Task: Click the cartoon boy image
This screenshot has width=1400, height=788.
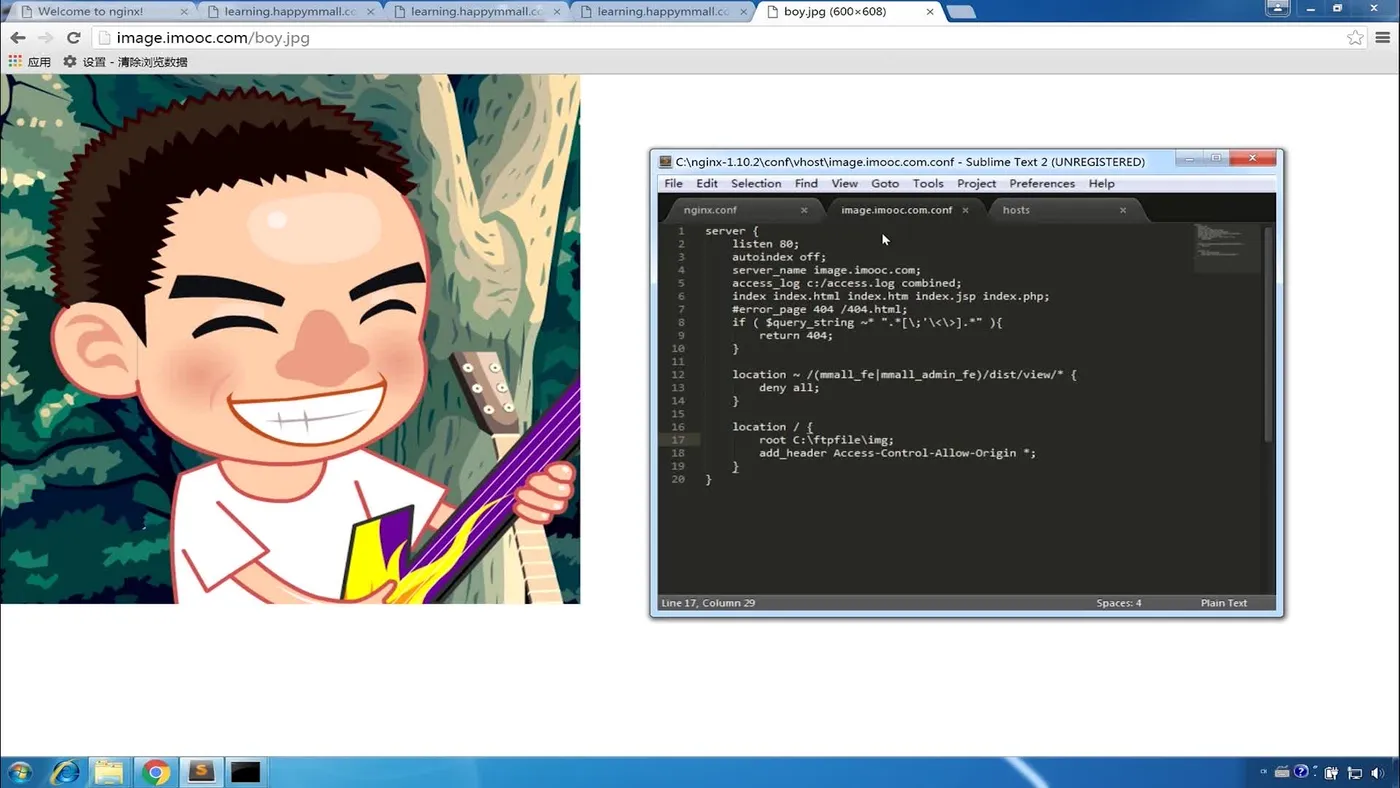Action: [x=290, y=339]
